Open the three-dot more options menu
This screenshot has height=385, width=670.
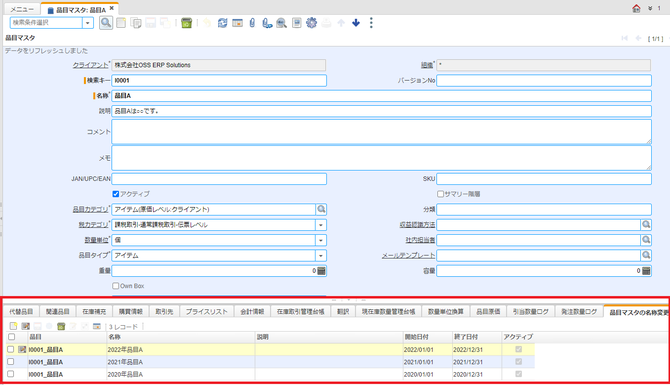point(371,23)
